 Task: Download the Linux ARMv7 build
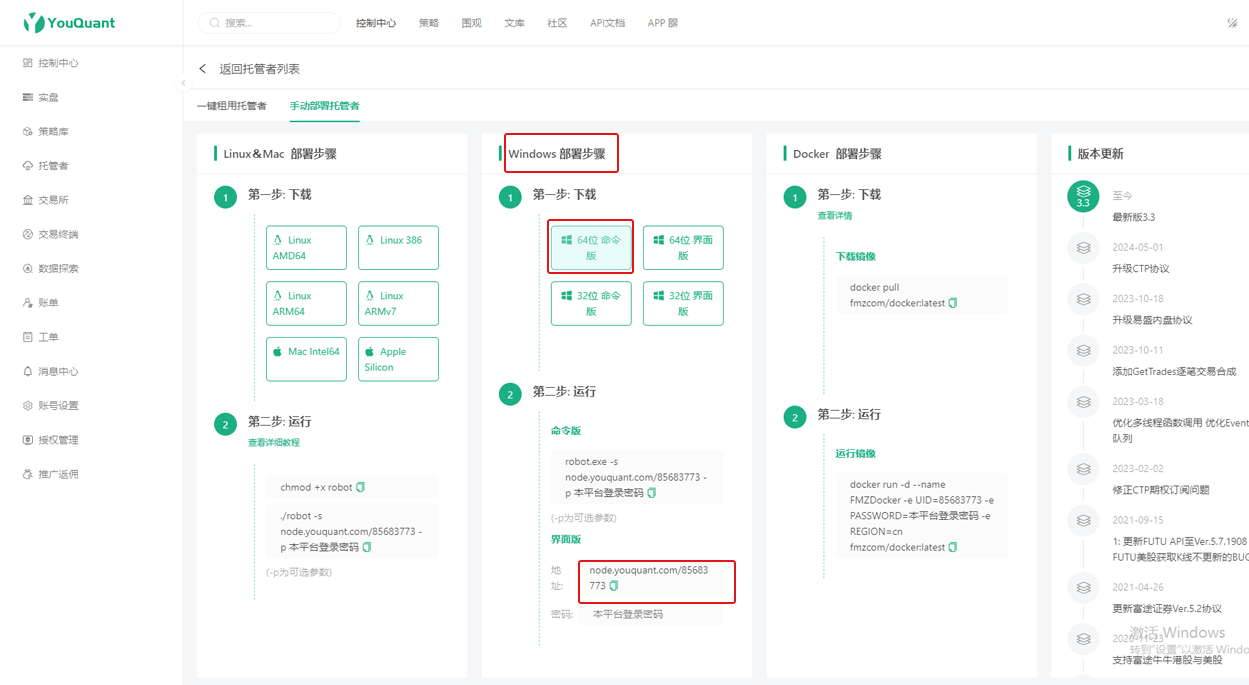[398, 304]
